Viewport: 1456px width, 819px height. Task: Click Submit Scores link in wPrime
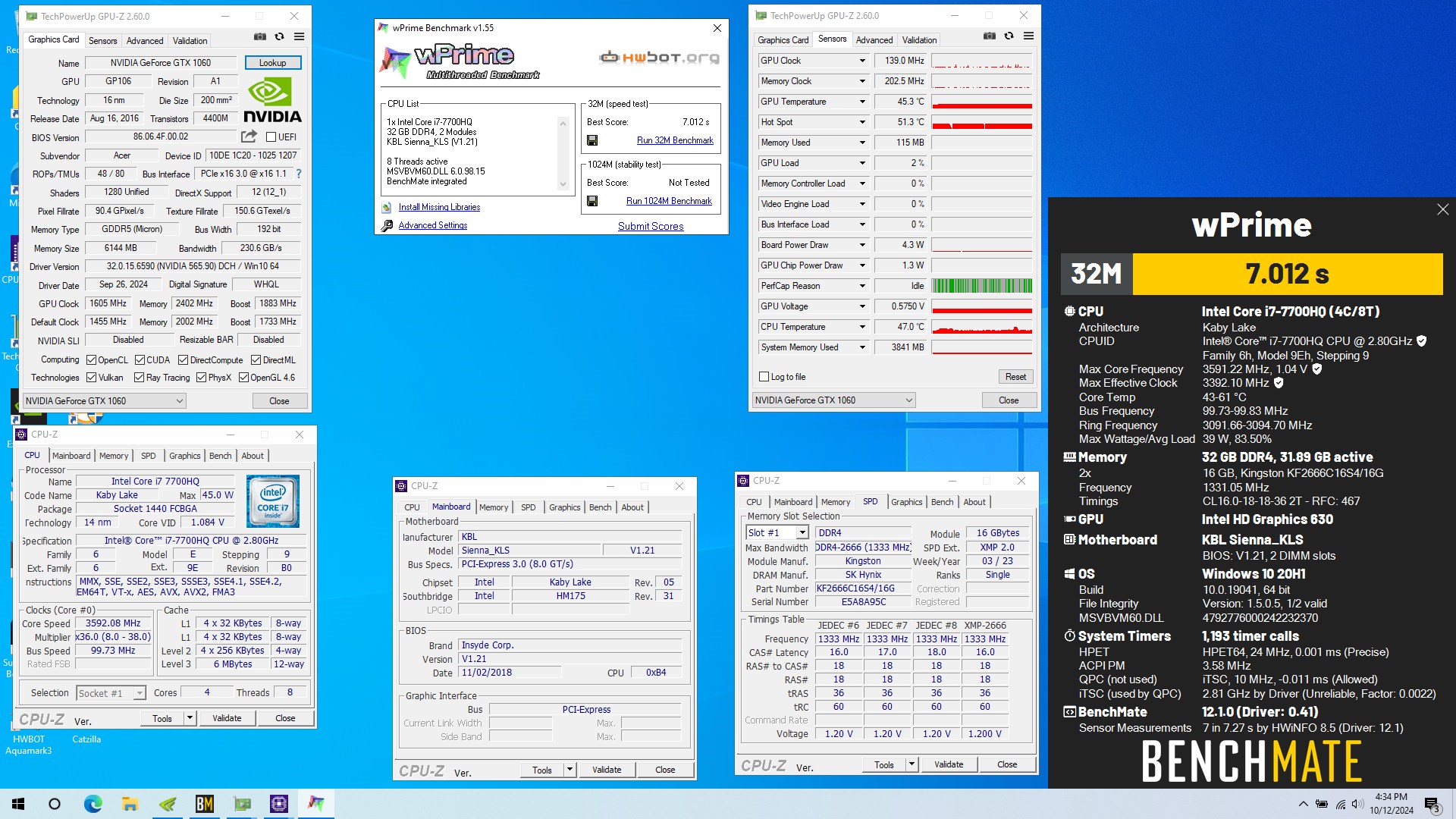pyautogui.click(x=651, y=226)
